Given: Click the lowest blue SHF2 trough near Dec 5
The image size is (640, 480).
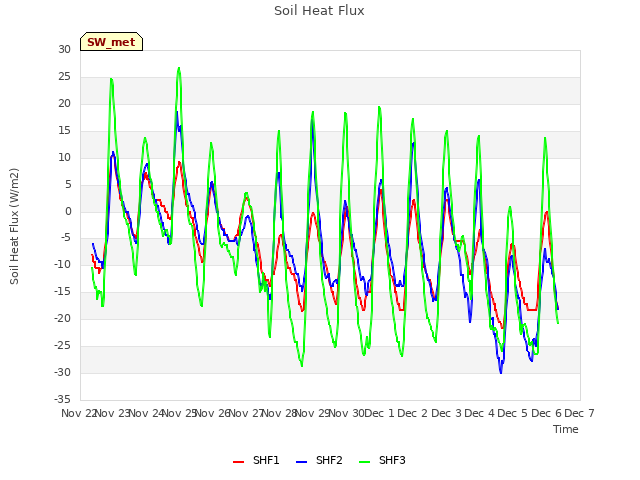Looking at the screenshot, I should [501, 373].
